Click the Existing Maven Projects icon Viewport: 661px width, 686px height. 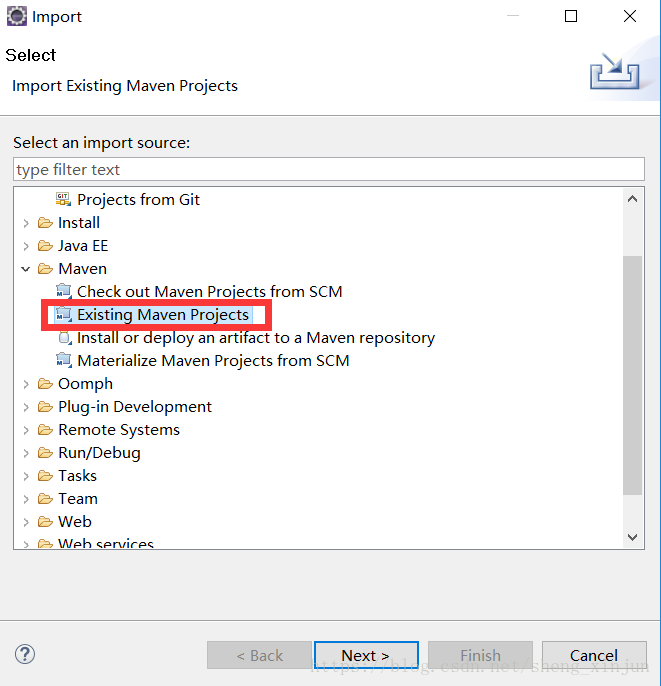click(x=63, y=315)
